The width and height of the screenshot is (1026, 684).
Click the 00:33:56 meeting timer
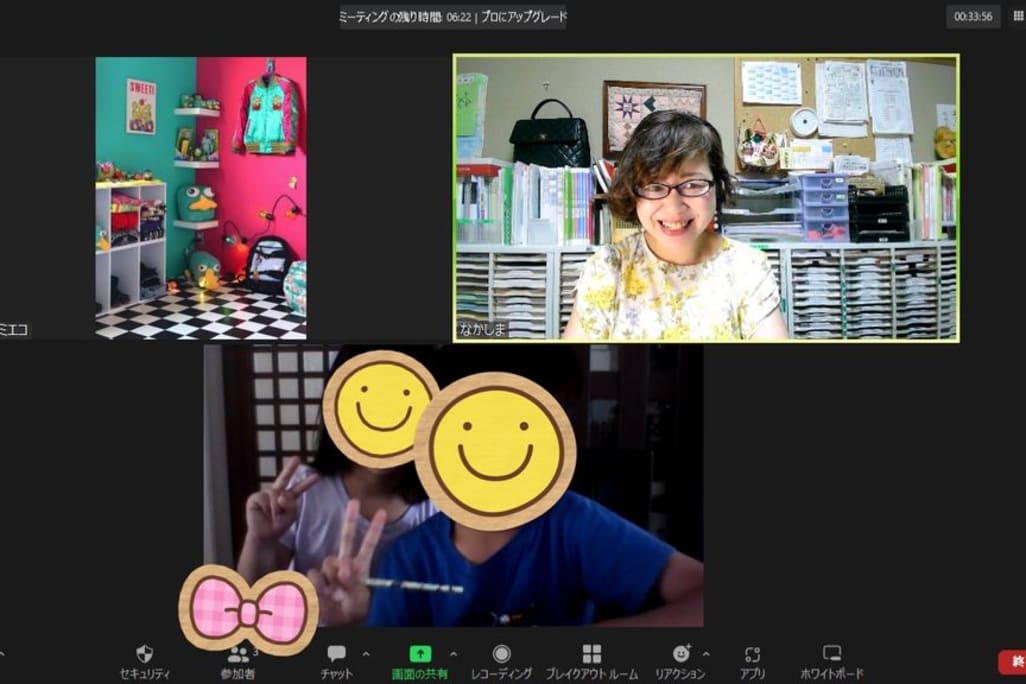973,16
